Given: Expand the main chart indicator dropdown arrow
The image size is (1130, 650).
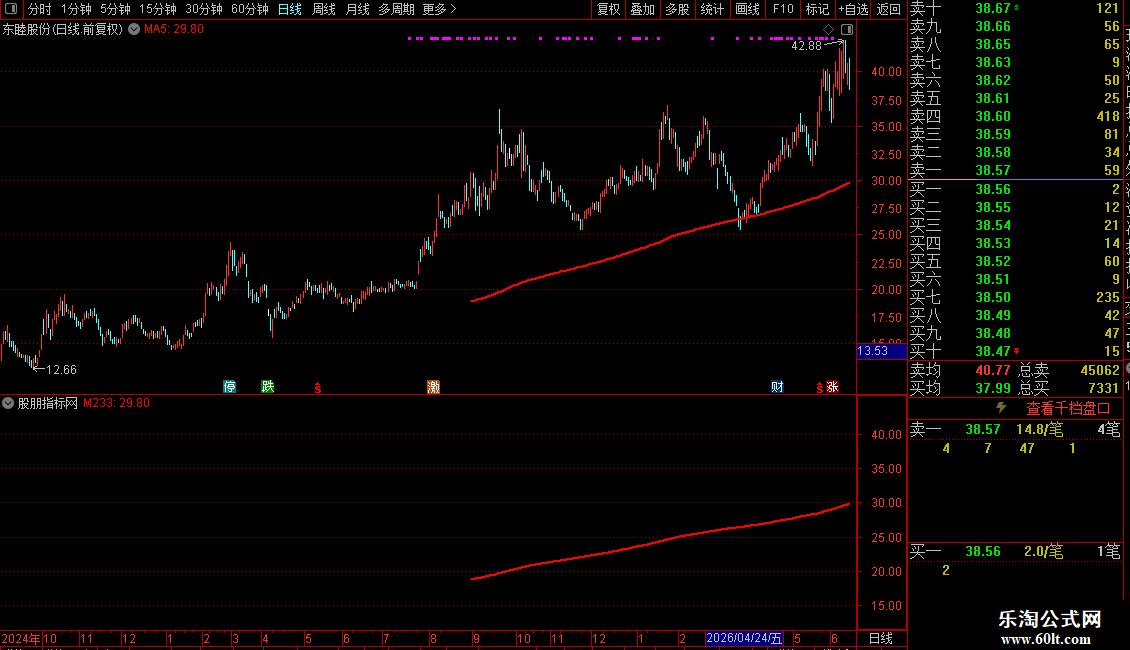Looking at the screenshot, I should pos(134,30).
